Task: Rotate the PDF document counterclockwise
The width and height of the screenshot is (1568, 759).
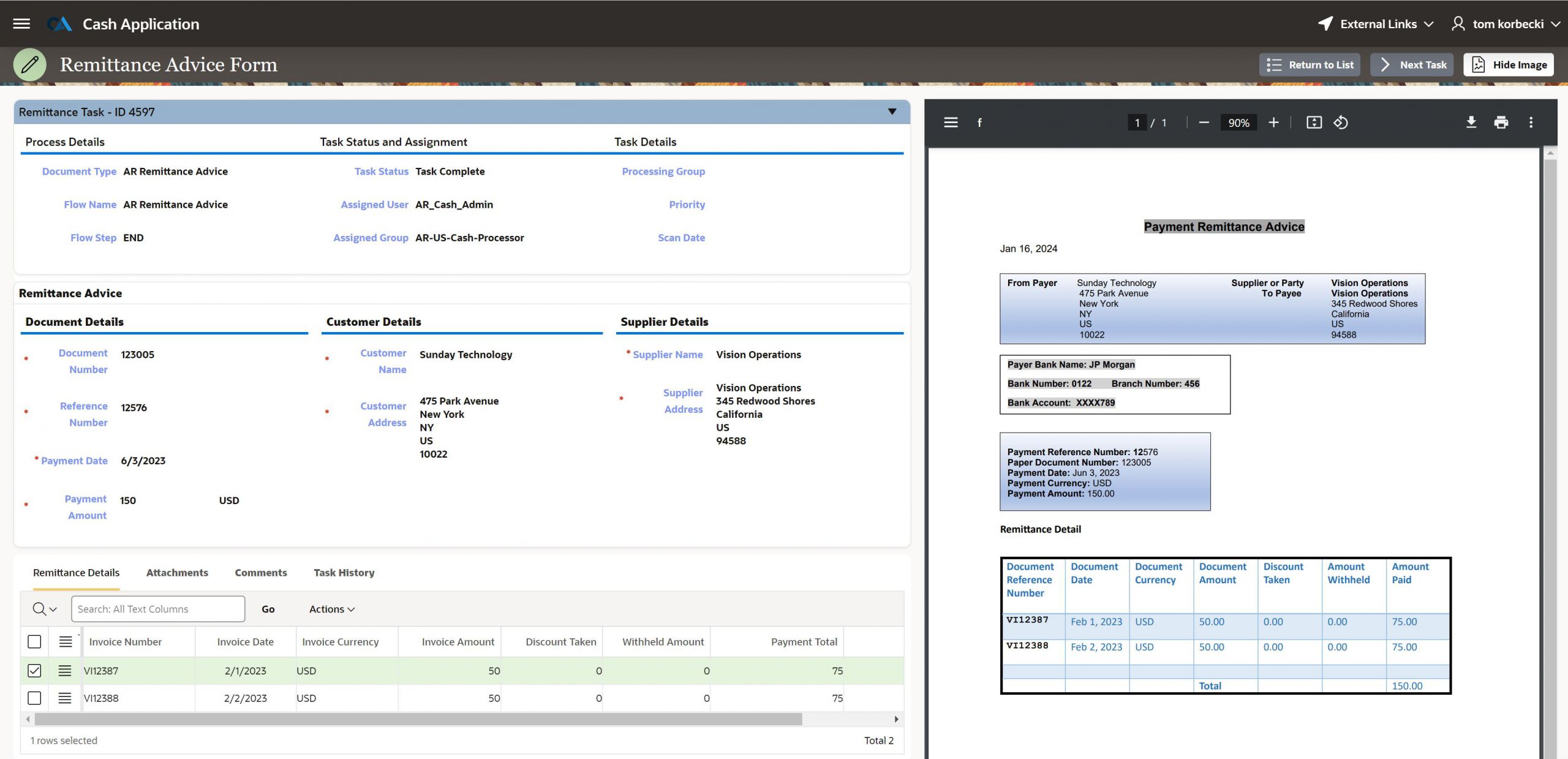Action: [x=1341, y=123]
